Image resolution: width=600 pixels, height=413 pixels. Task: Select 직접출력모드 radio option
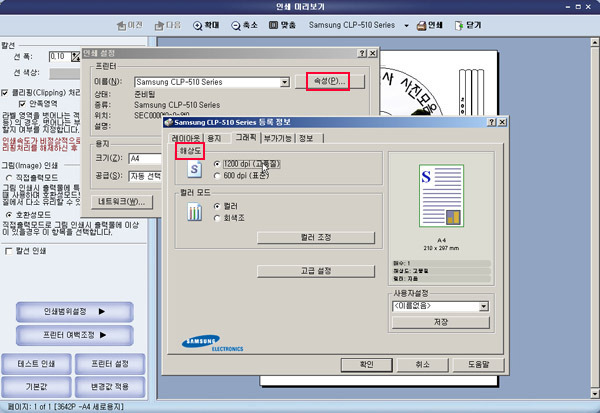[x=9, y=178]
